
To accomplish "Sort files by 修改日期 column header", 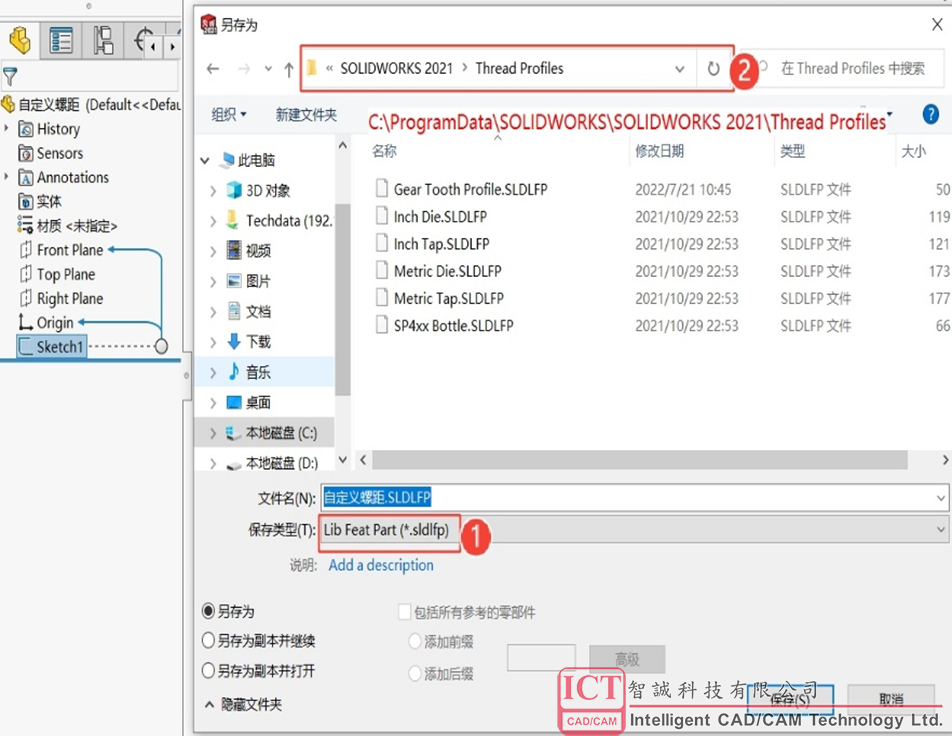I will tap(659, 151).
